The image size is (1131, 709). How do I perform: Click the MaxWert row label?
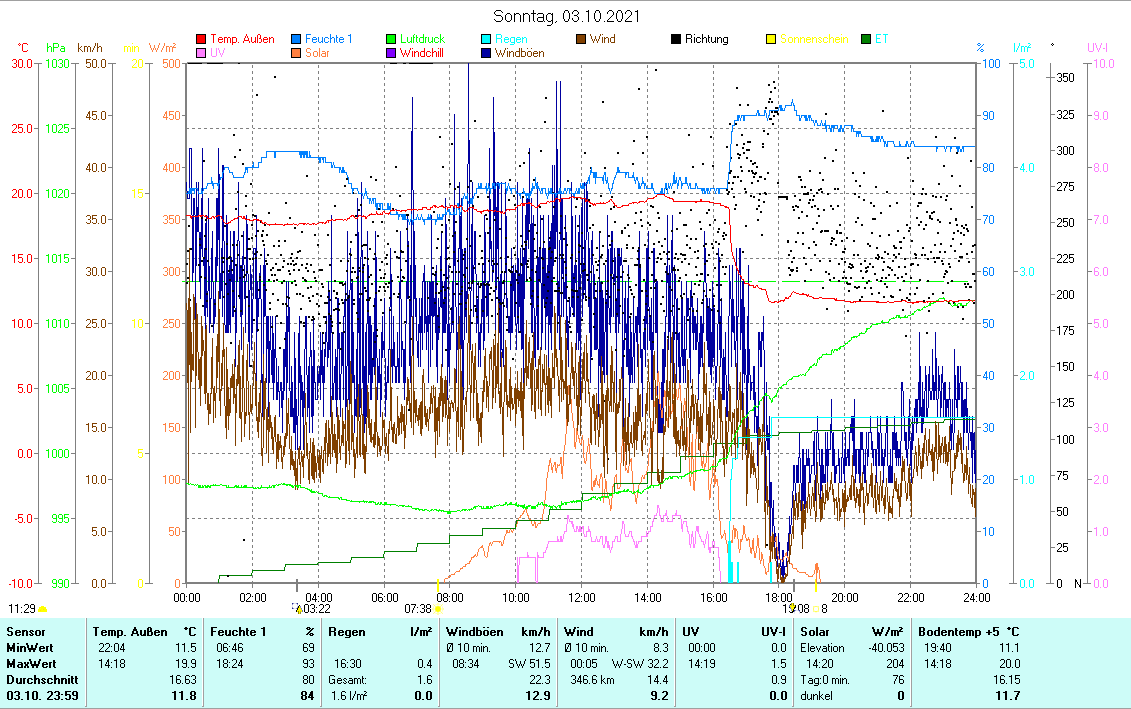click(x=31, y=662)
